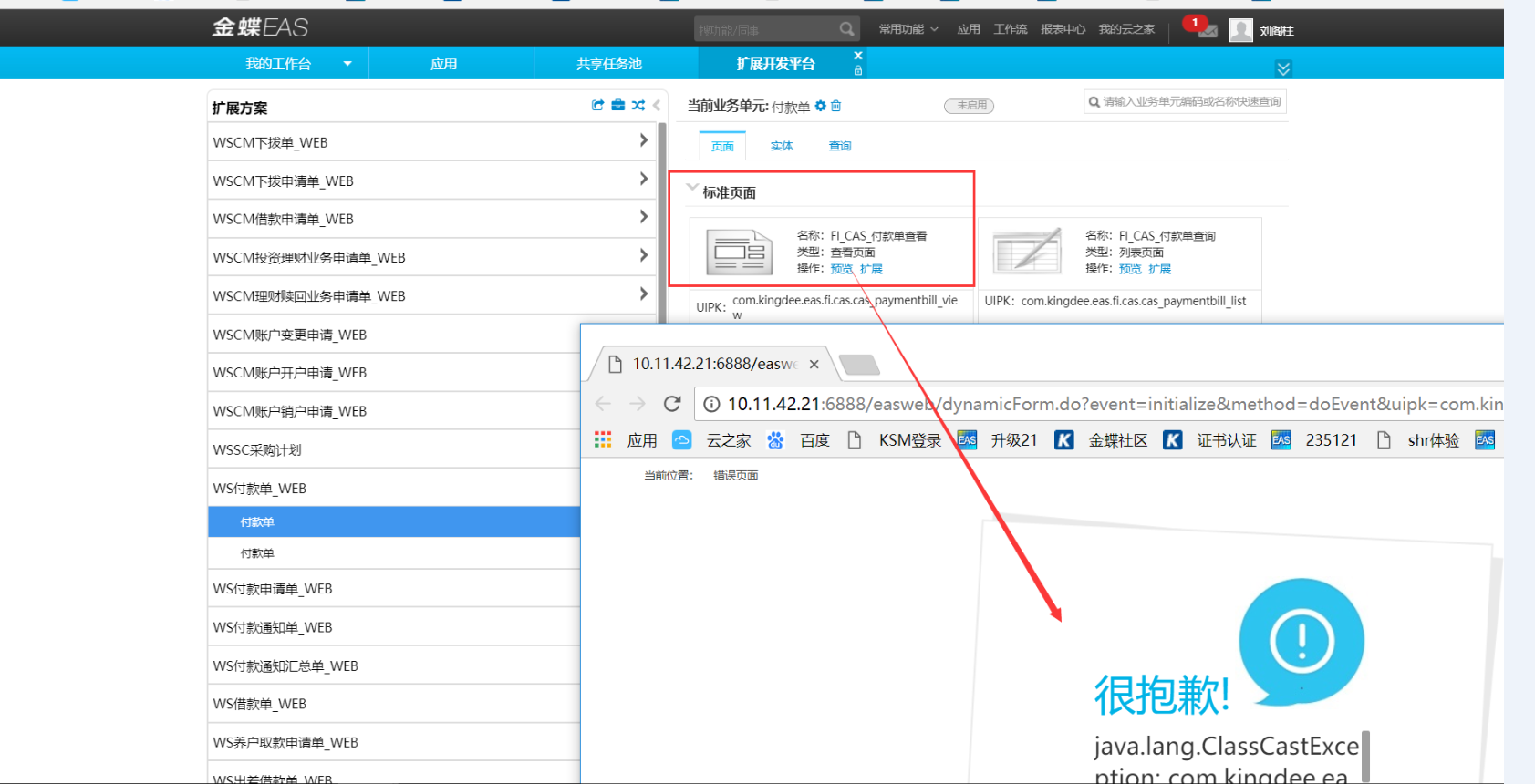Select WSSC采购计划 in list
The height and width of the screenshot is (784, 1535).
click(394, 449)
